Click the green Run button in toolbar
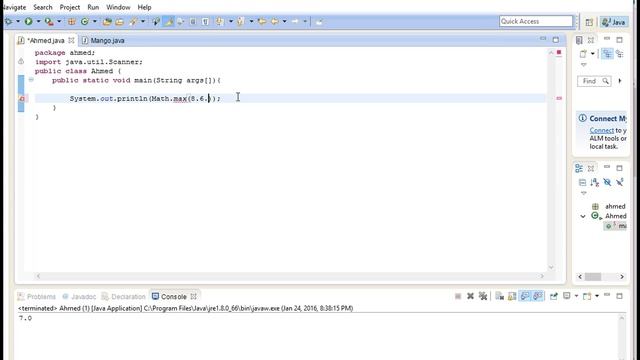 click(x=28, y=22)
